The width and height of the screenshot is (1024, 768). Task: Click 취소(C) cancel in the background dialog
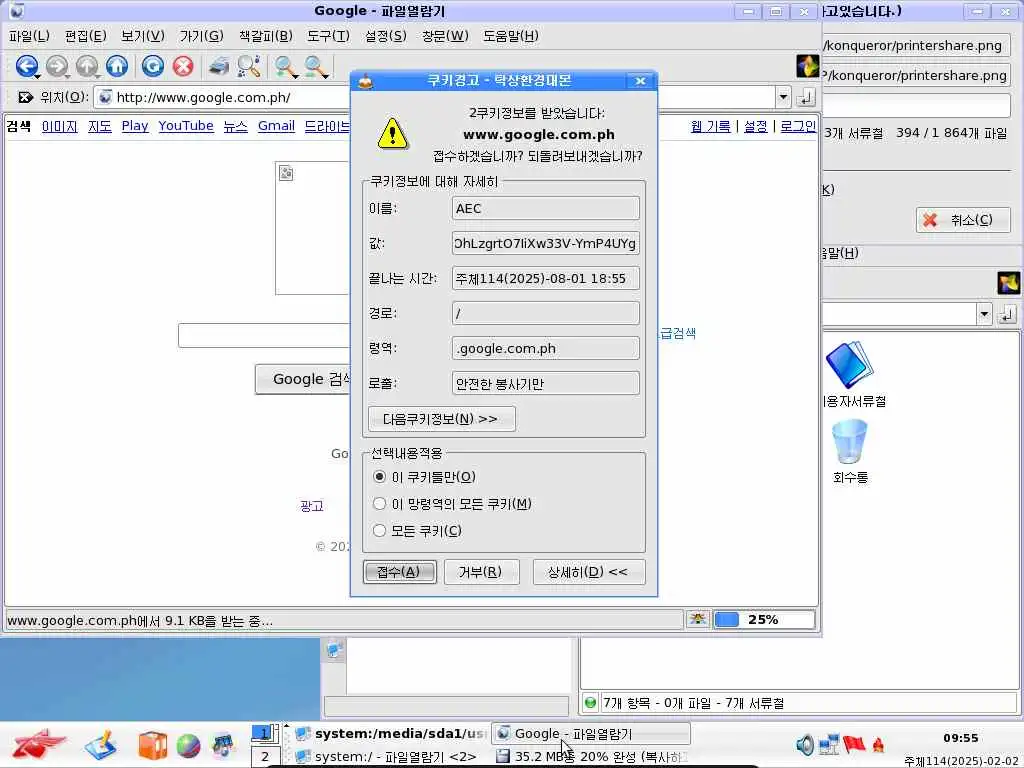[x=963, y=219]
